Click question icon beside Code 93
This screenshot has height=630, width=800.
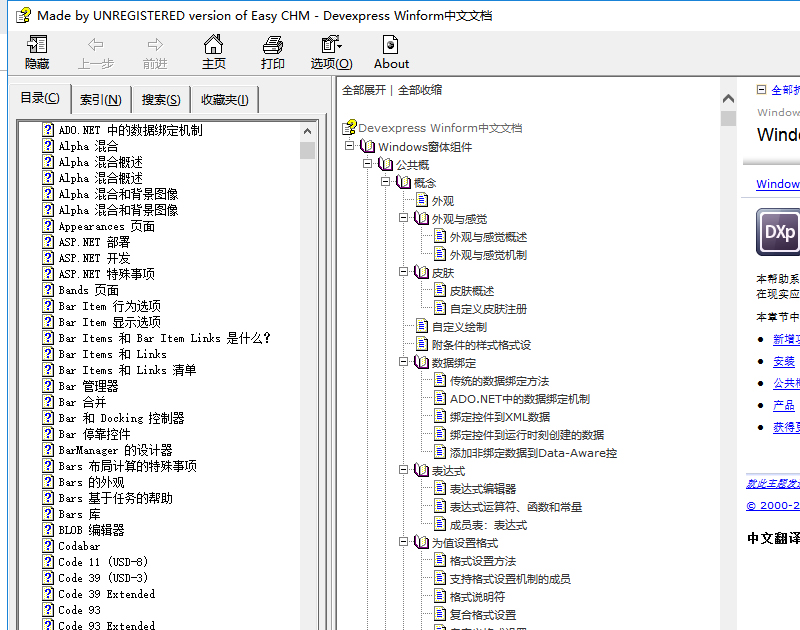coord(48,610)
